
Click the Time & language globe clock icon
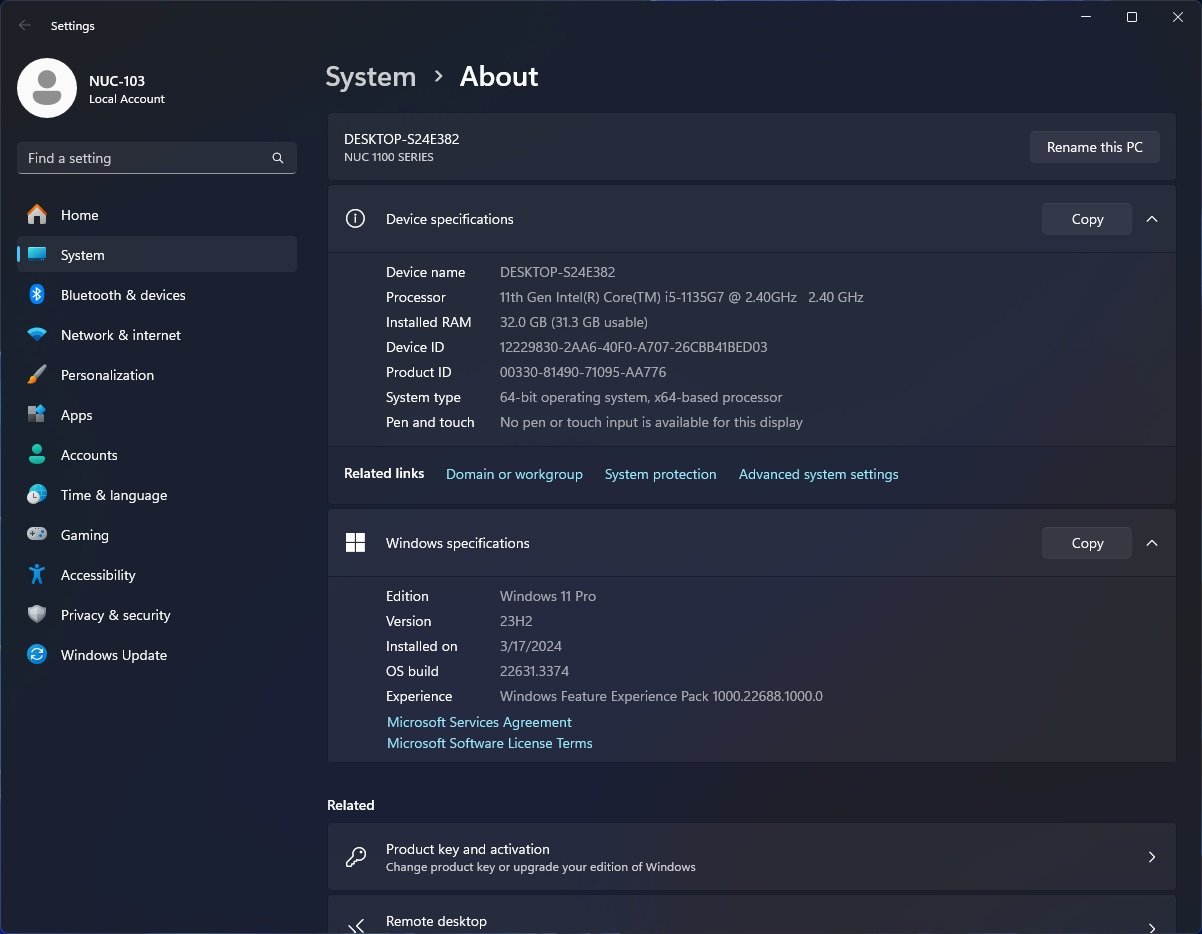coord(37,495)
